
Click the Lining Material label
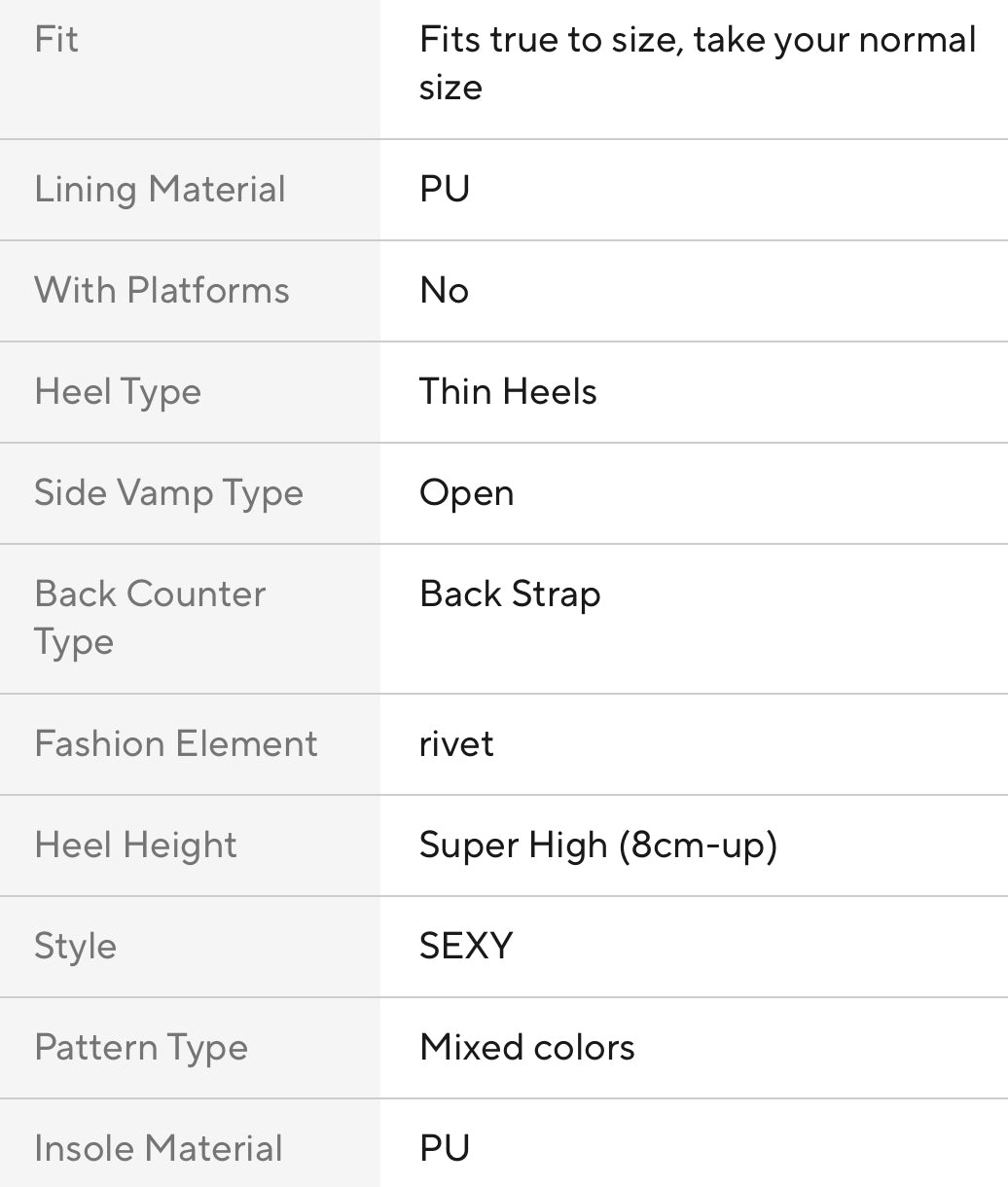(x=161, y=190)
